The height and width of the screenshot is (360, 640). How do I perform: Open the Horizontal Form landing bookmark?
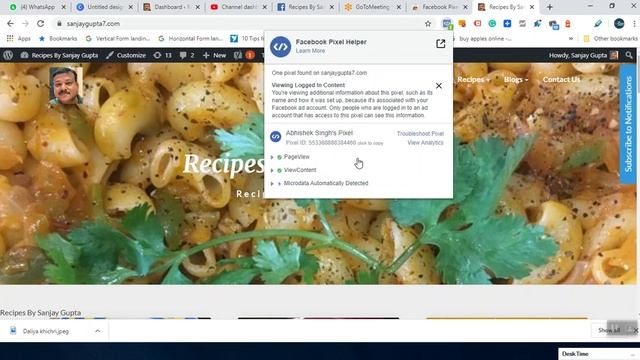click(x=191, y=39)
